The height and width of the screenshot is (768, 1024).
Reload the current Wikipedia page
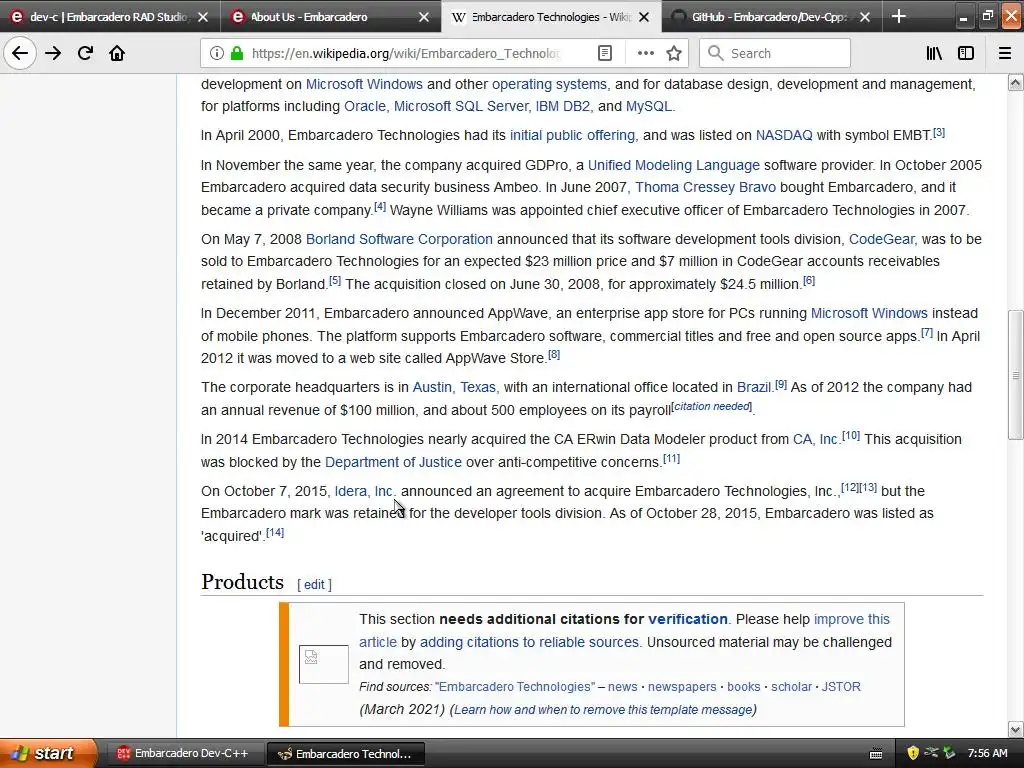tap(85, 53)
